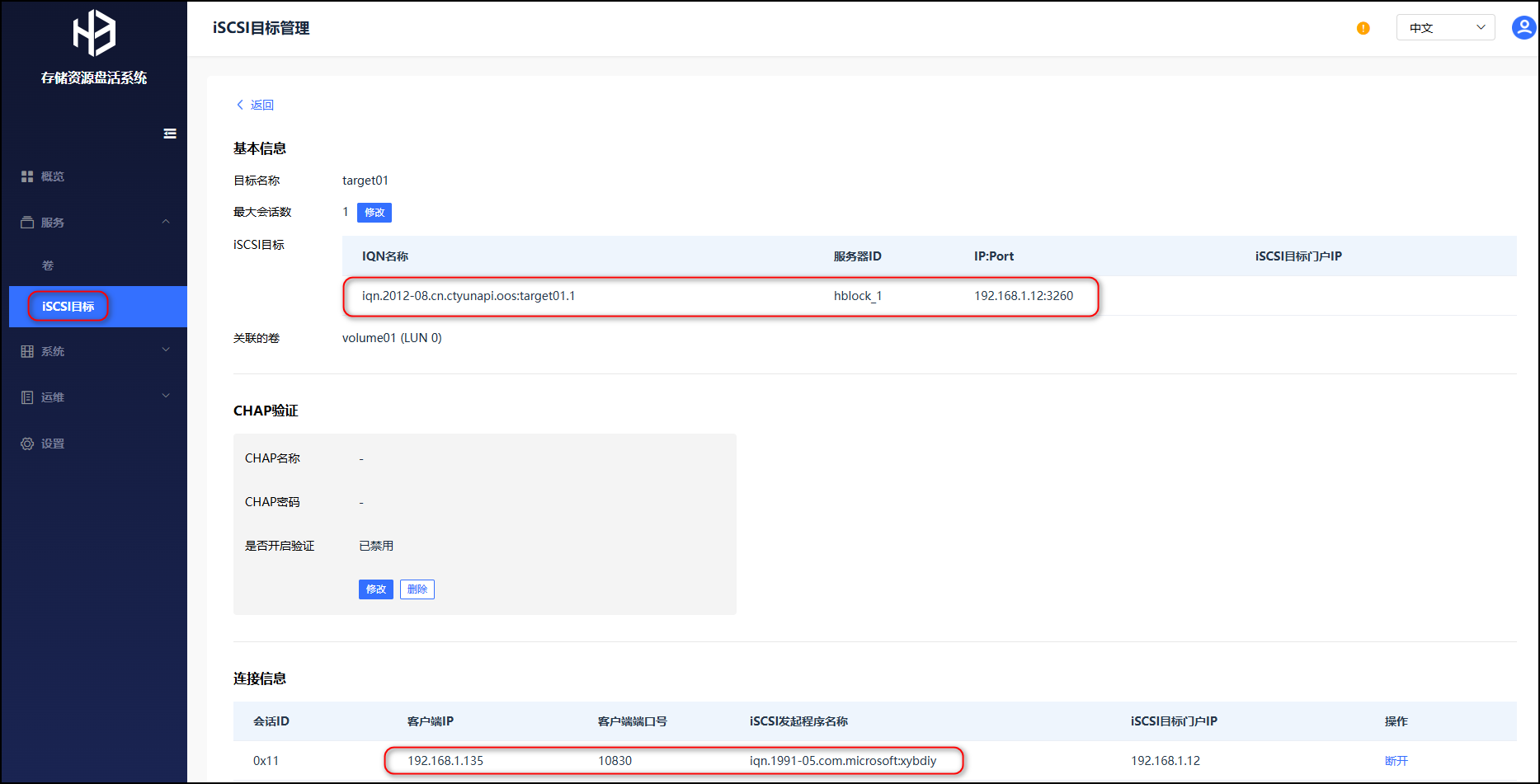Screen dimensions: 1540x784
Task: Click 返回 back link
Action: pyautogui.click(x=262, y=105)
